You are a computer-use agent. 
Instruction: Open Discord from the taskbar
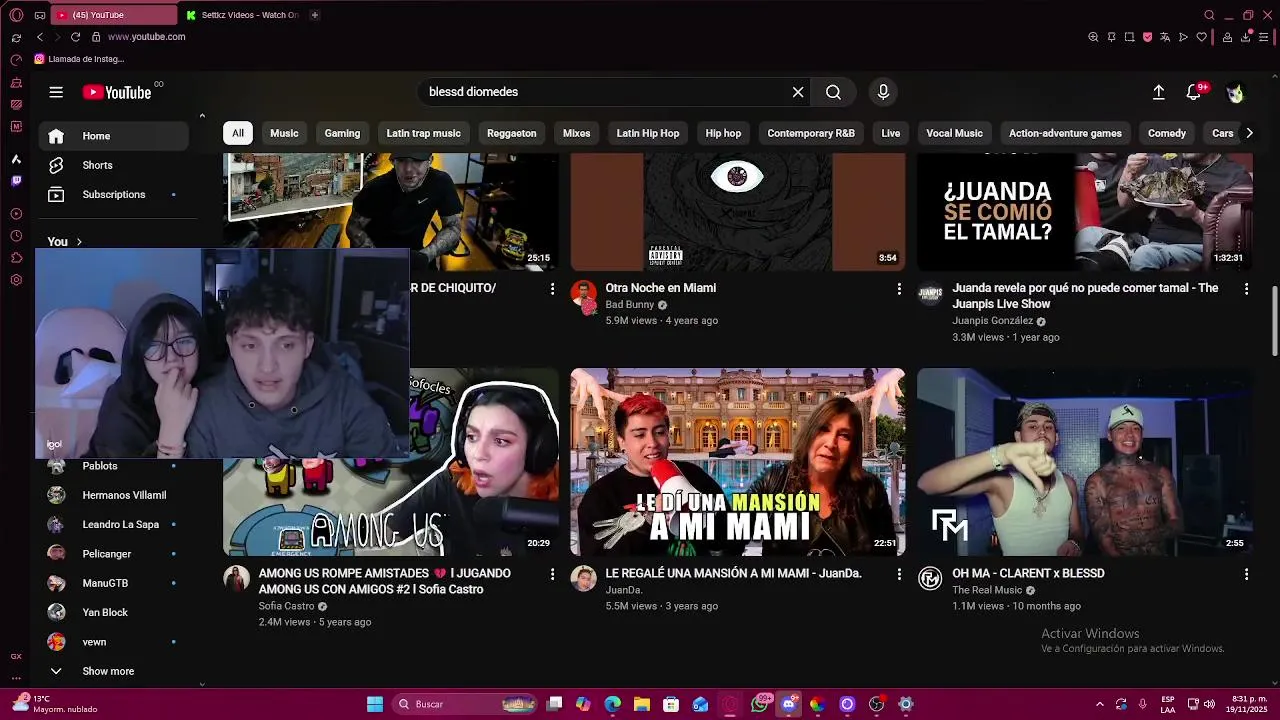click(788, 704)
